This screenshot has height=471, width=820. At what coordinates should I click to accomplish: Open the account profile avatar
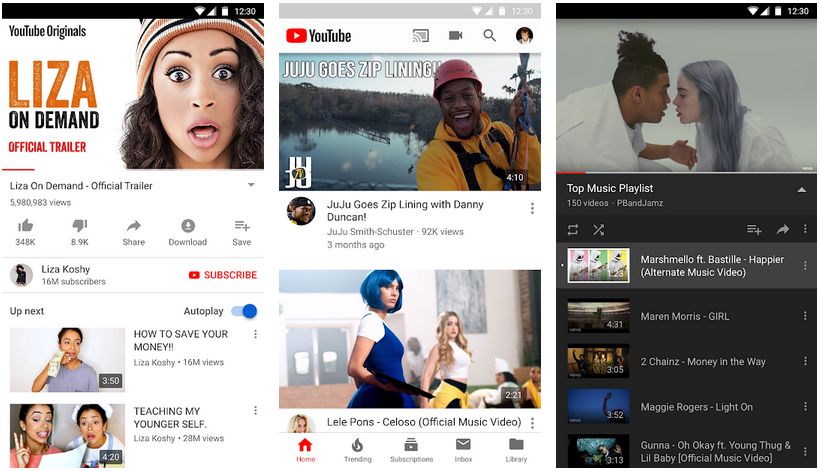coord(524,36)
